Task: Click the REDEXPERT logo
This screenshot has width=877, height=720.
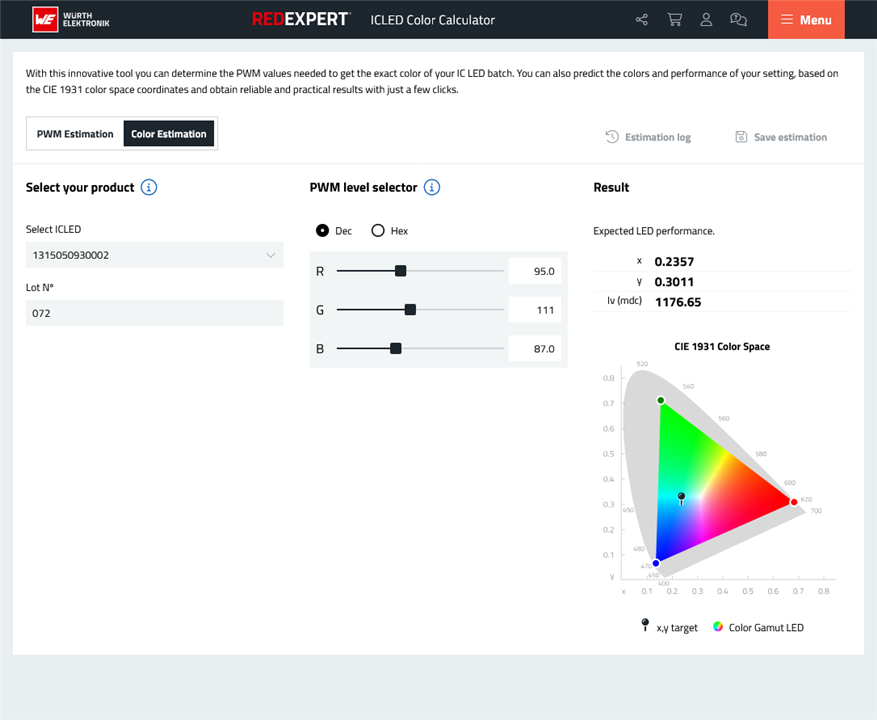Action: [x=301, y=19]
